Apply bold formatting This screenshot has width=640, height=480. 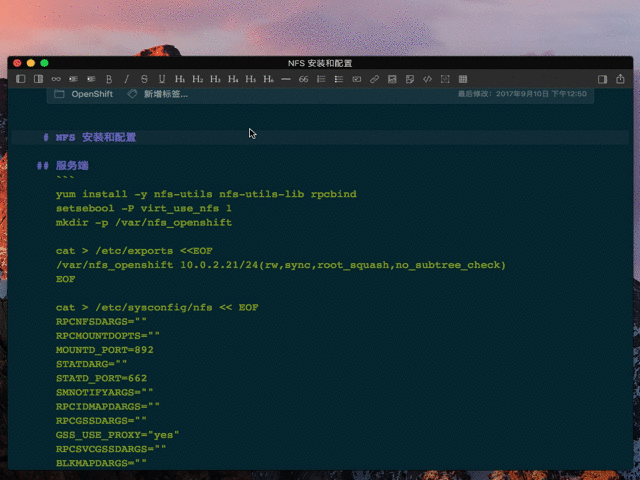pos(109,79)
